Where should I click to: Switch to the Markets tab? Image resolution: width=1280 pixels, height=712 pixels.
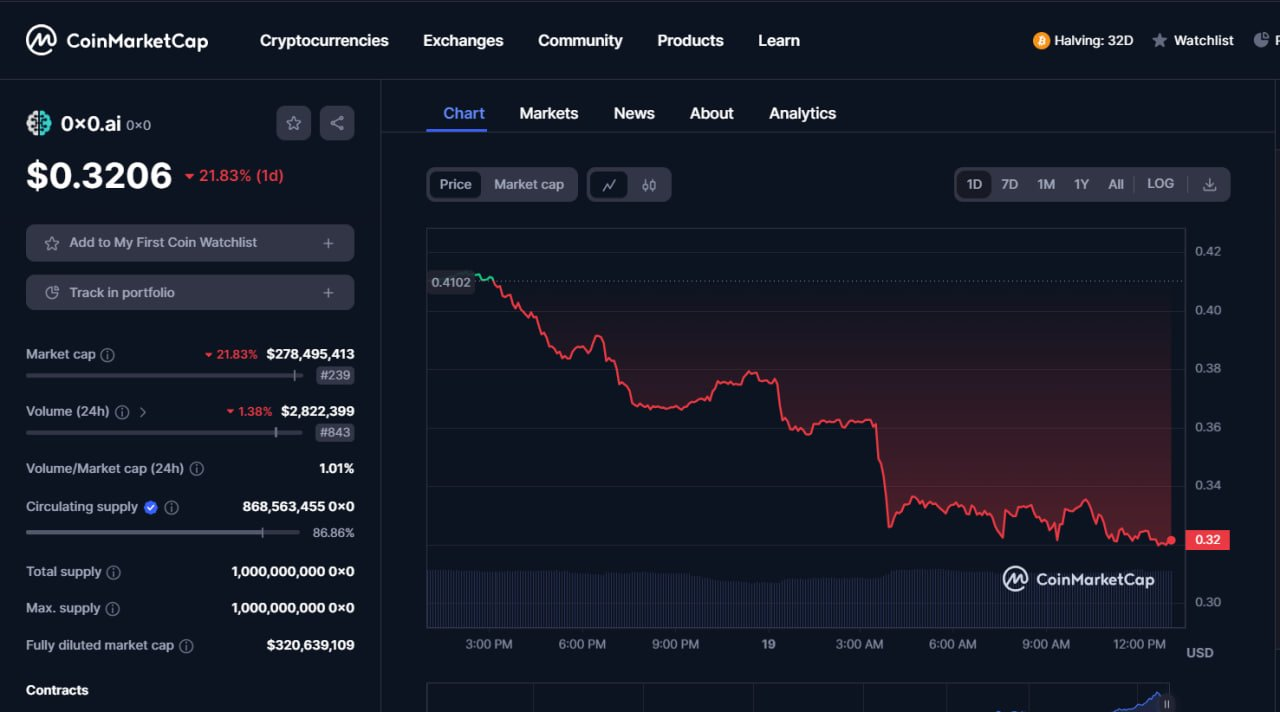coord(548,113)
